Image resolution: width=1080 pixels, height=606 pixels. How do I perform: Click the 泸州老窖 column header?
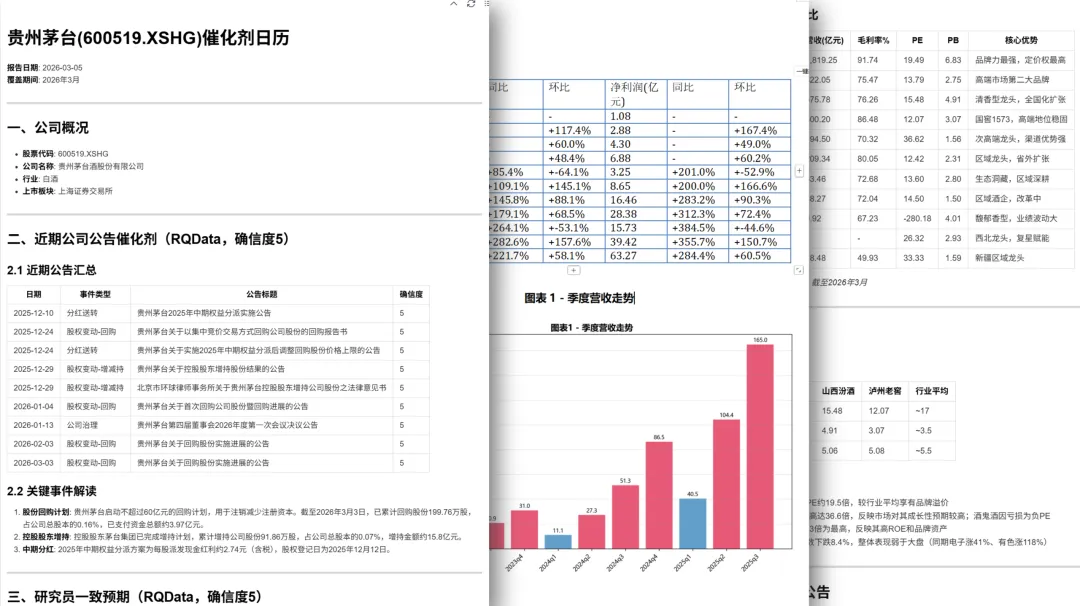coord(884,391)
